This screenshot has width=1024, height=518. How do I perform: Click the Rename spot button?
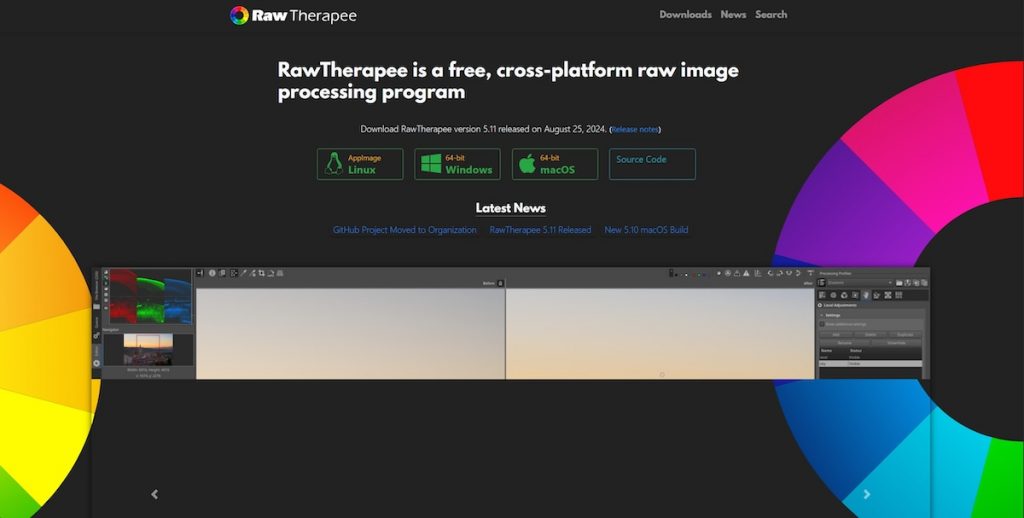[x=844, y=343]
